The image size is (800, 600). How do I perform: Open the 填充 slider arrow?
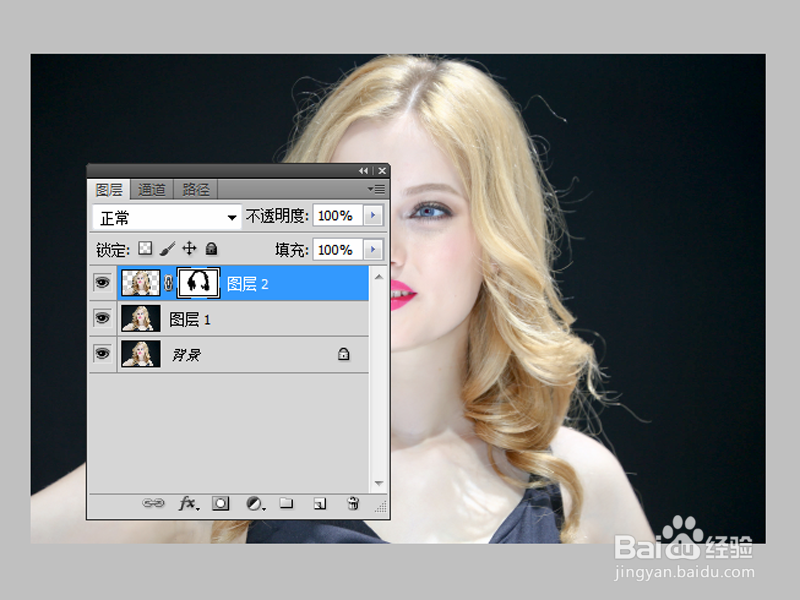coord(373,249)
